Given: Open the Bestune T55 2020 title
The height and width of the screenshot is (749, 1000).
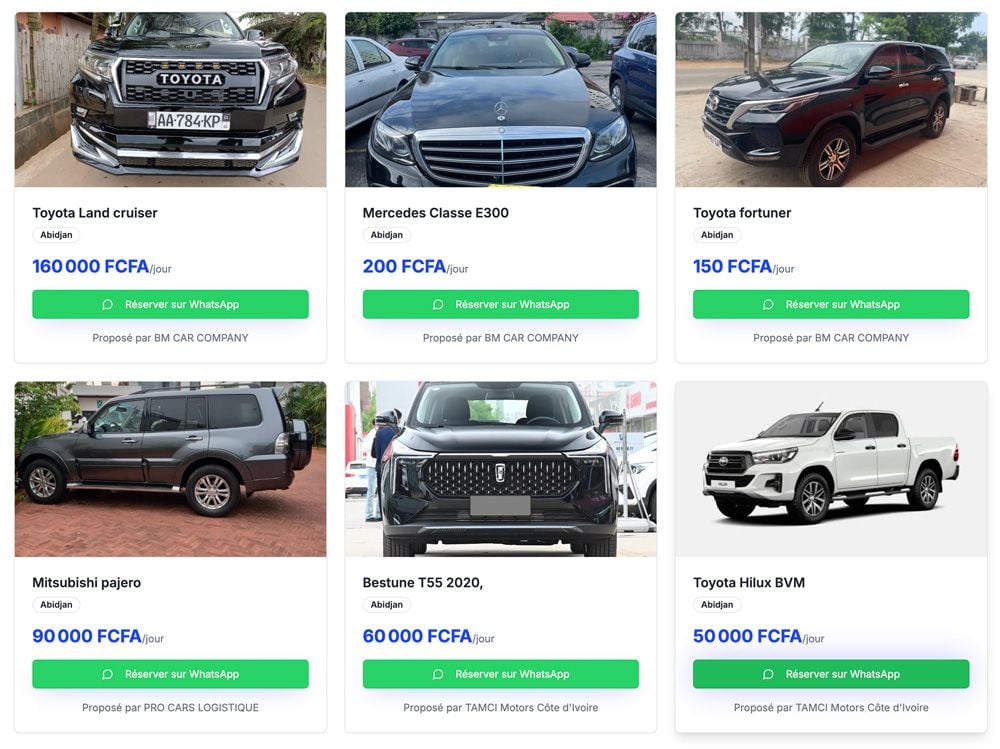Looking at the screenshot, I should coord(422,582).
